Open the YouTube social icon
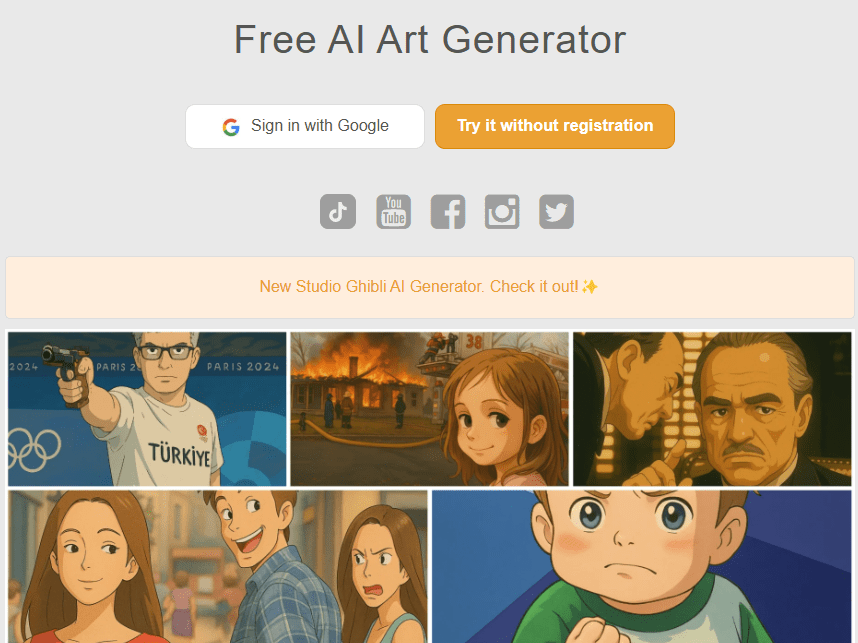 click(x=393, y=212)
